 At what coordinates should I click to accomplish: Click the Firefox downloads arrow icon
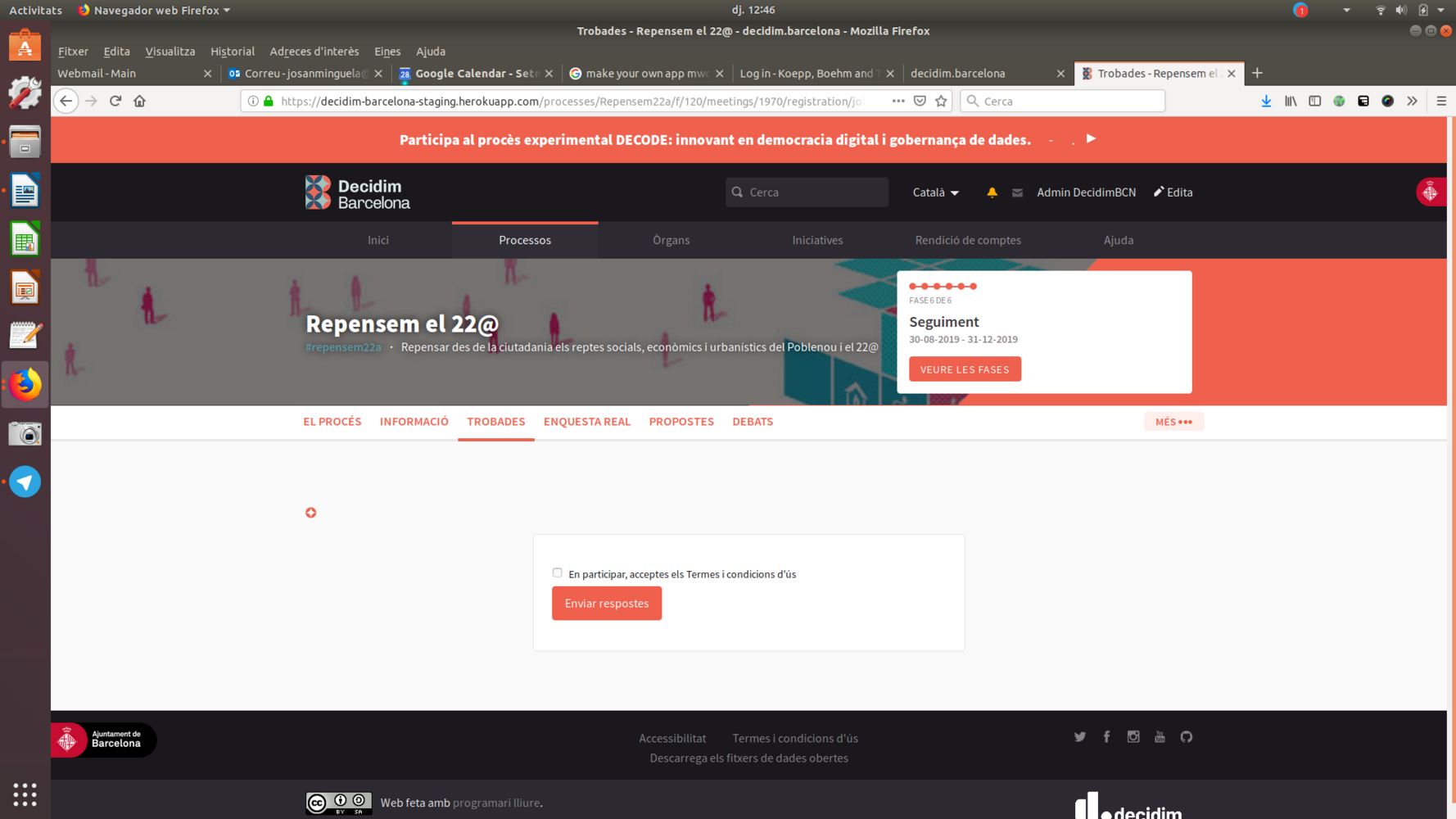[x=1266, y=101]
